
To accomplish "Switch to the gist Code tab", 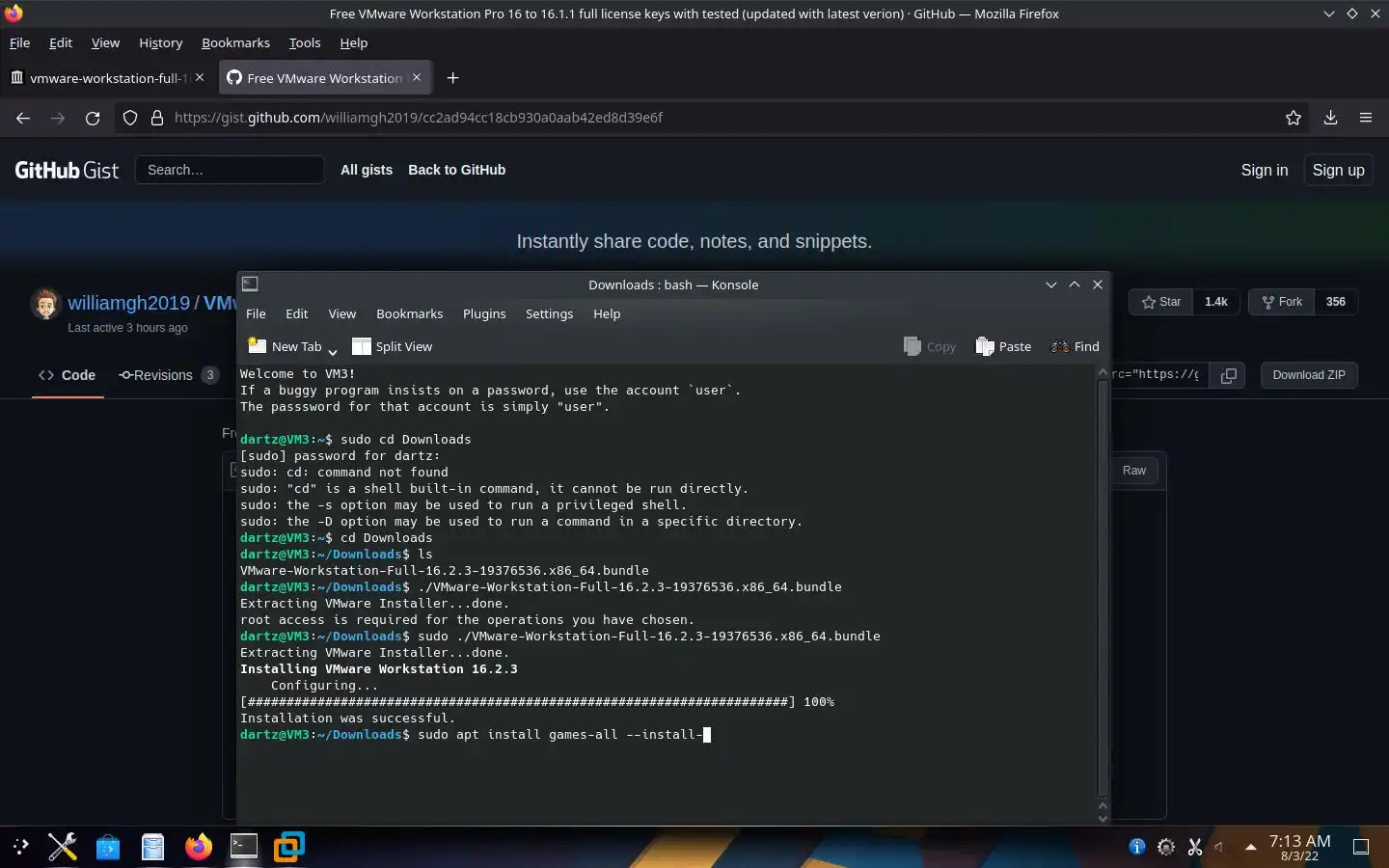I will 68,375.
